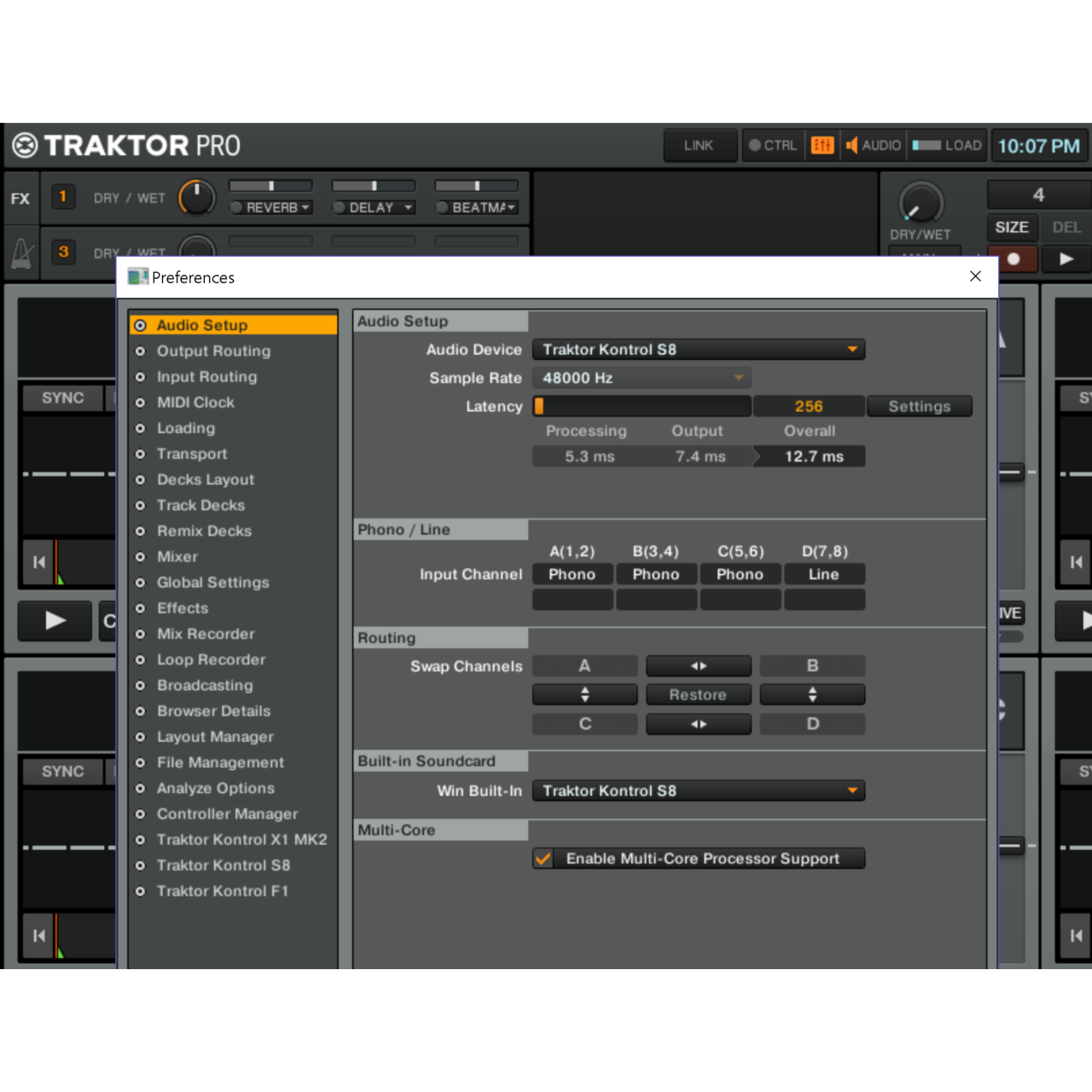
Task: Click upper right deck skip-to-start icon
Action: click(x=1076, y=562)
